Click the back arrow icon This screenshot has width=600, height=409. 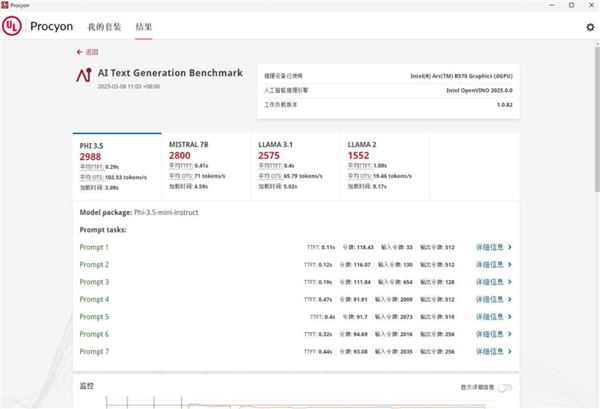tap(79, 51)
